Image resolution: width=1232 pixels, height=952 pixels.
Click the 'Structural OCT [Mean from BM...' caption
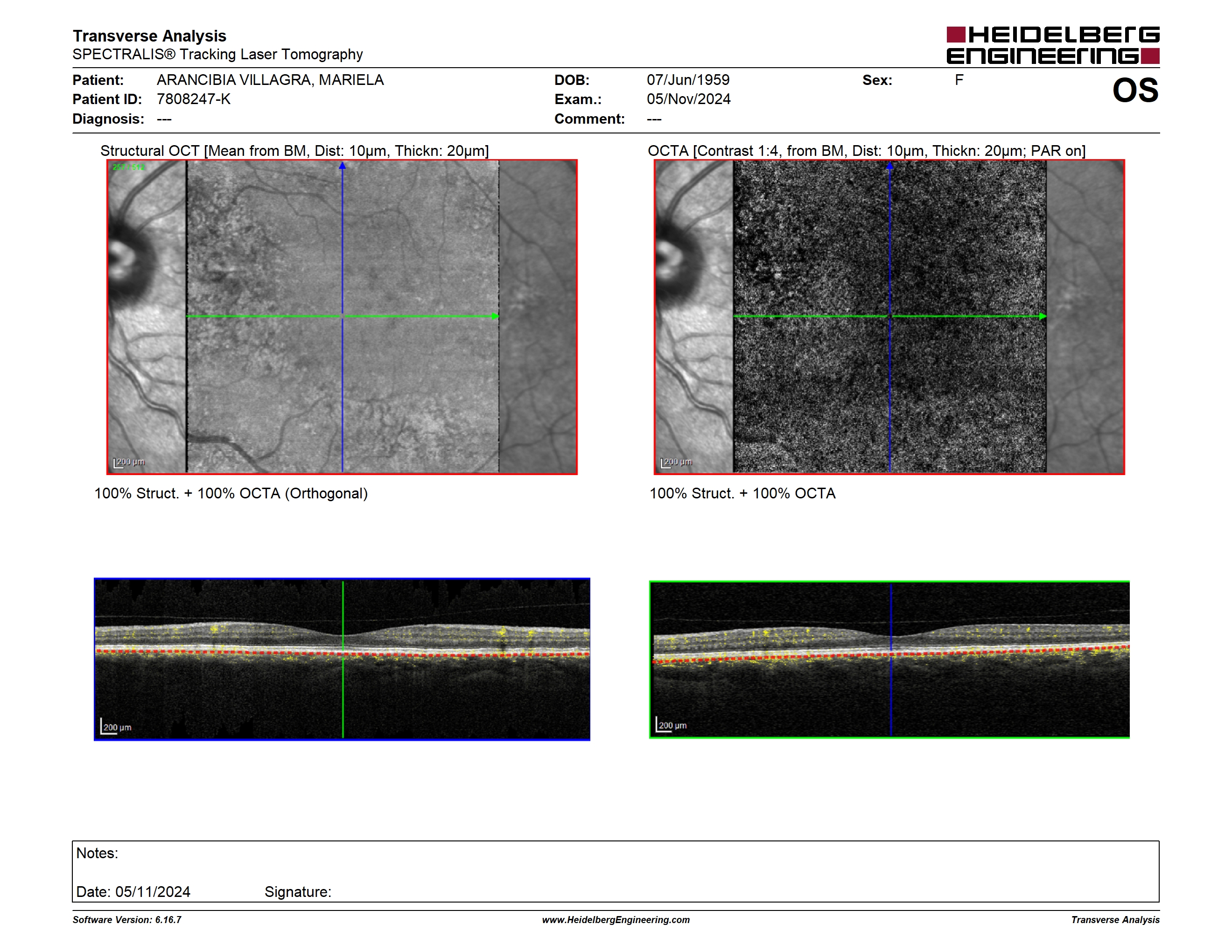click(294, 151)
